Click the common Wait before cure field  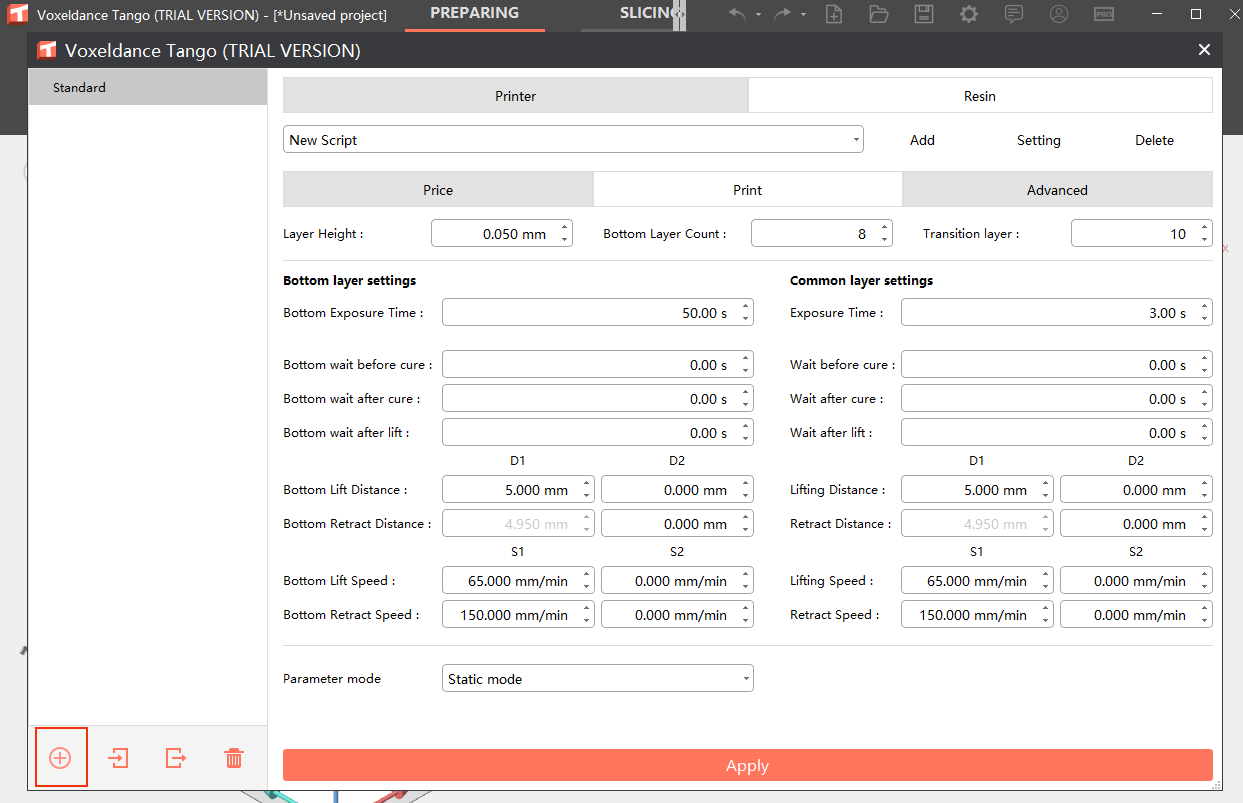[x=1057, y=365]
